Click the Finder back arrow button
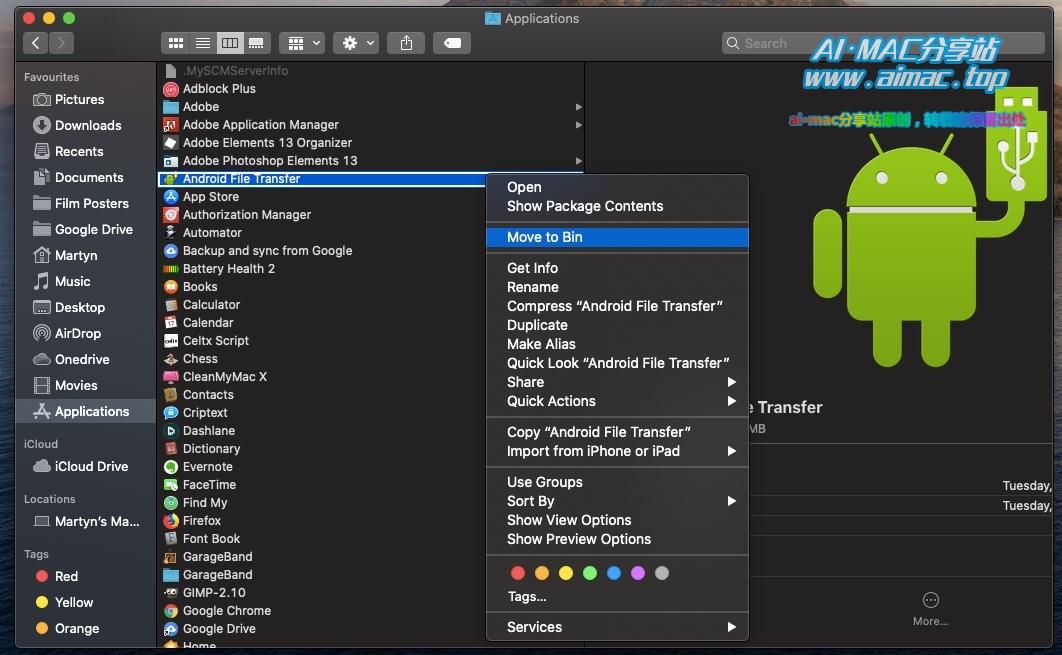The image size is (1062, 655). pyautogui.click(x=36, y=43)
